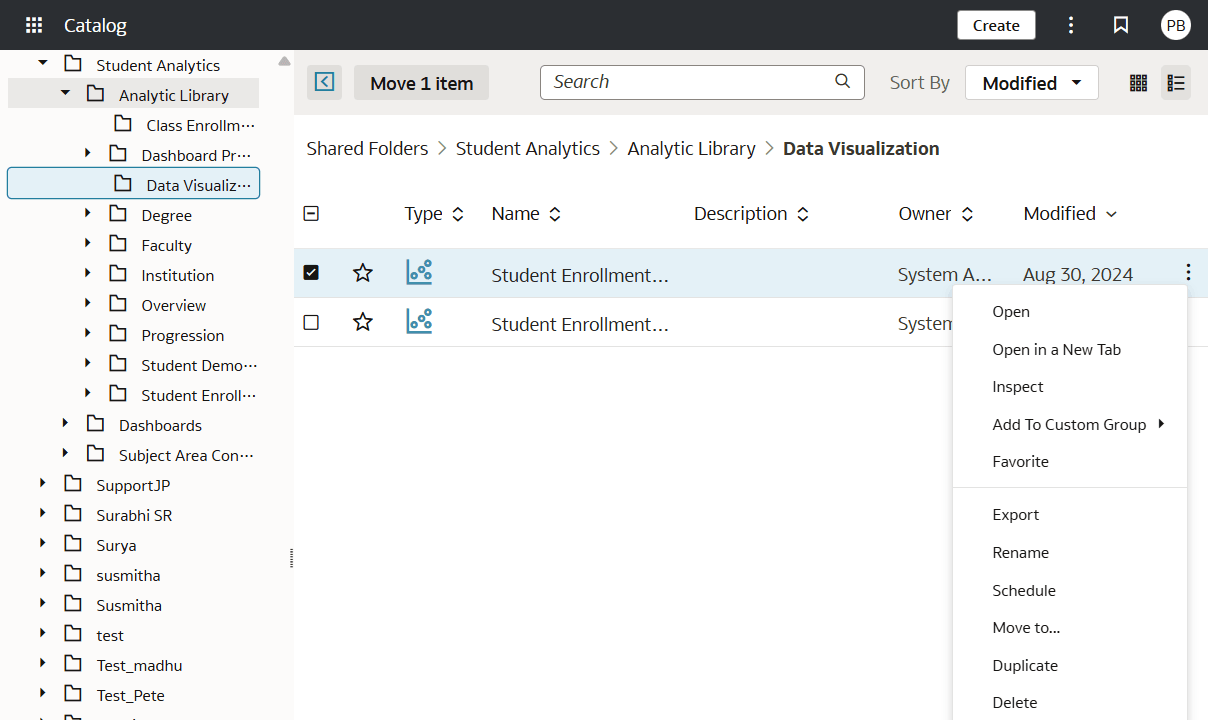Expand the Degree folder
Screen dimensions: 1208x720
(88, 214)
